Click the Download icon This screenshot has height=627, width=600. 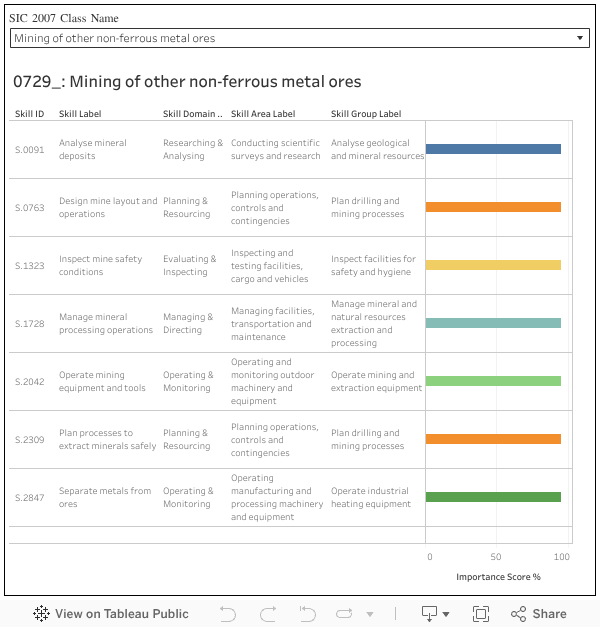coord(429,614)
